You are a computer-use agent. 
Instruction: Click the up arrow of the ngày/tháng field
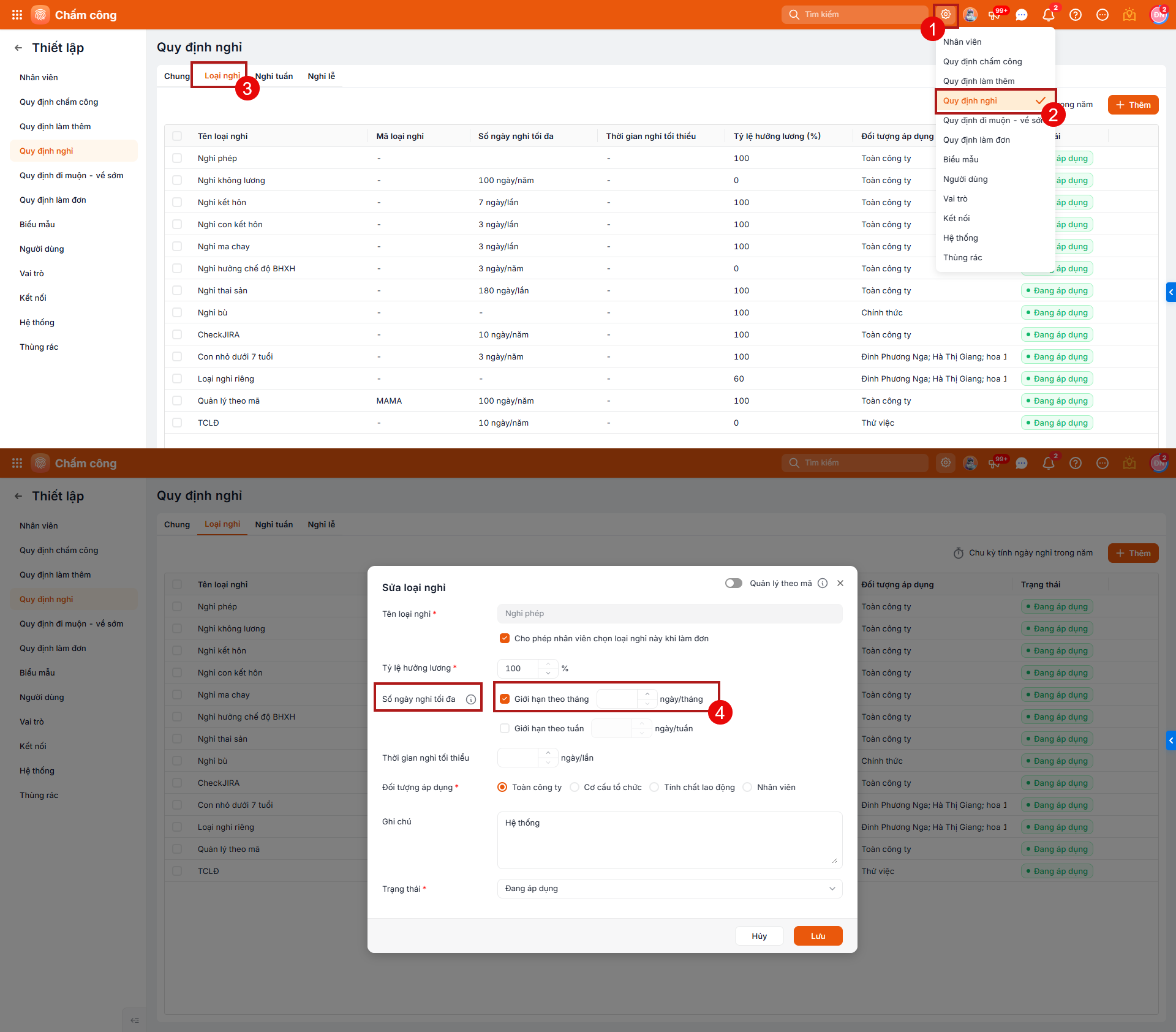[x=647, y=694]
